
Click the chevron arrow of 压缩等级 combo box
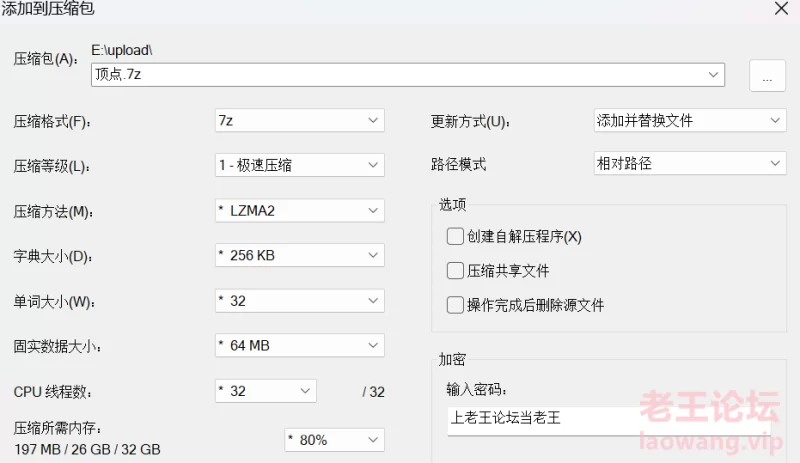tap(373, 165)
